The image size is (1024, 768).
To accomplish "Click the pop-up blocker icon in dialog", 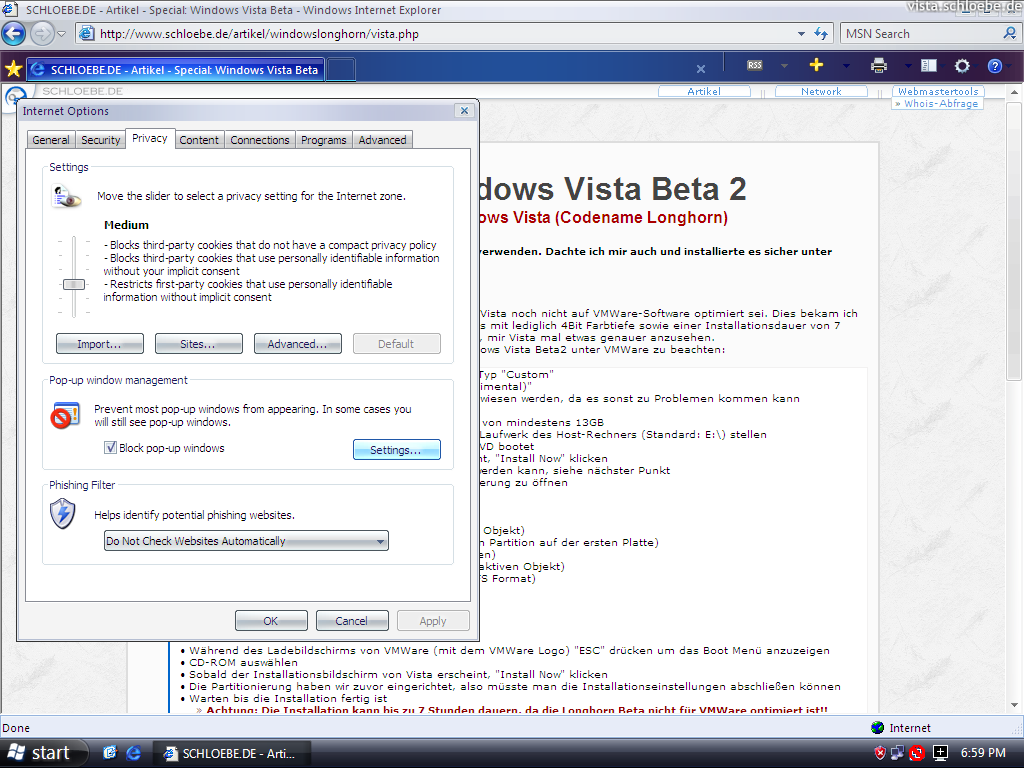I will [x=65, y=415].
